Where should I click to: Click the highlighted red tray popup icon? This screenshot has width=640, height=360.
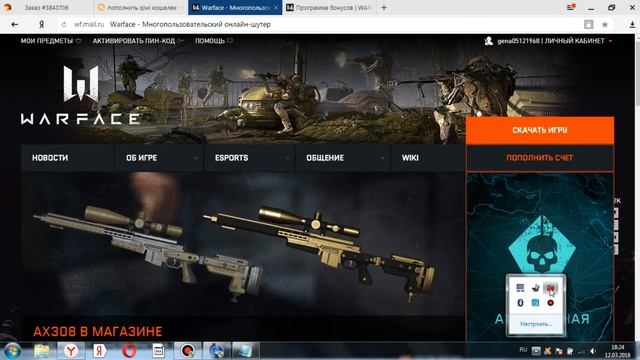pos(550,288)
